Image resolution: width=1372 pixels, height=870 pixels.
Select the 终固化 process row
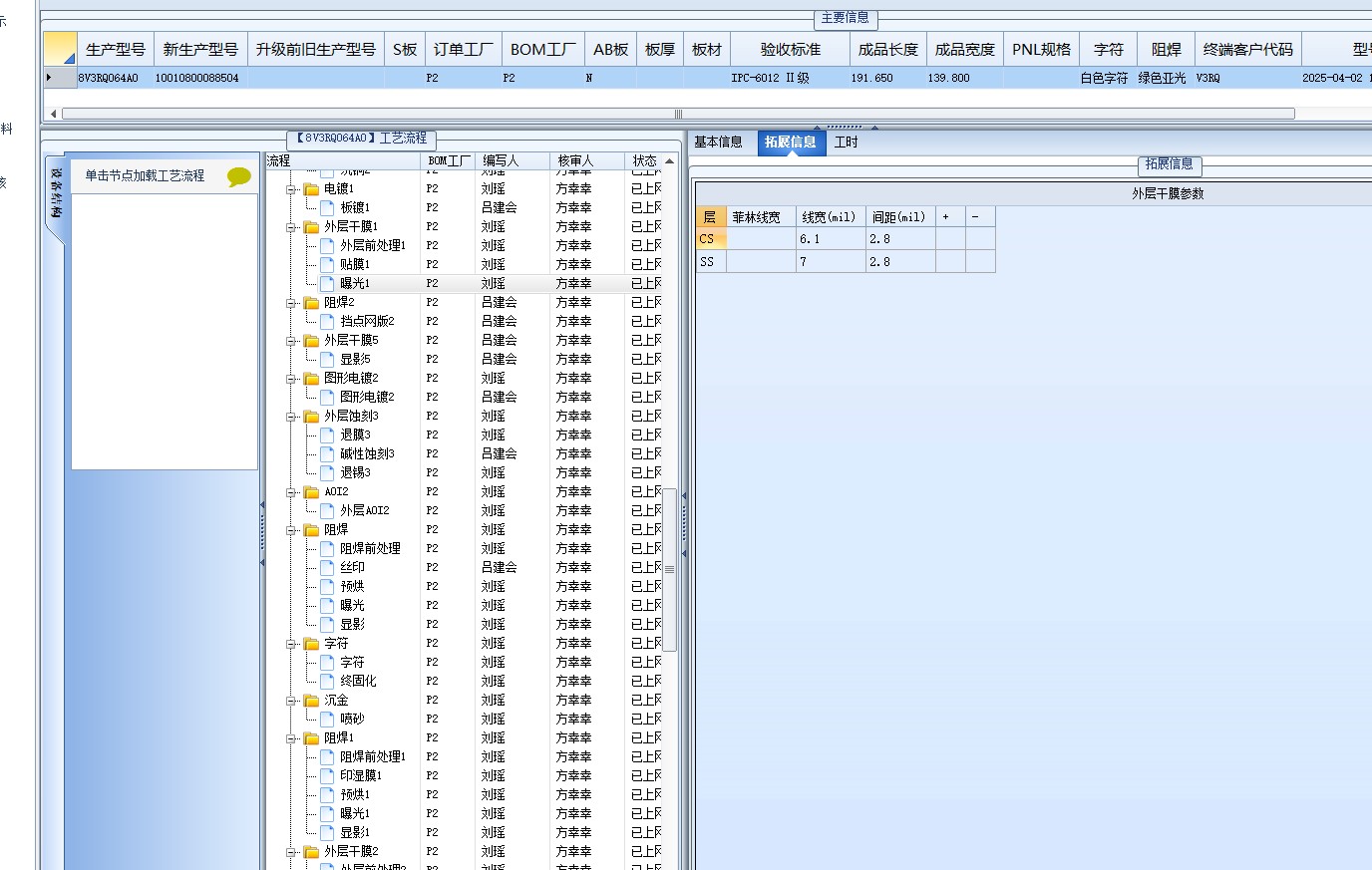464,681
